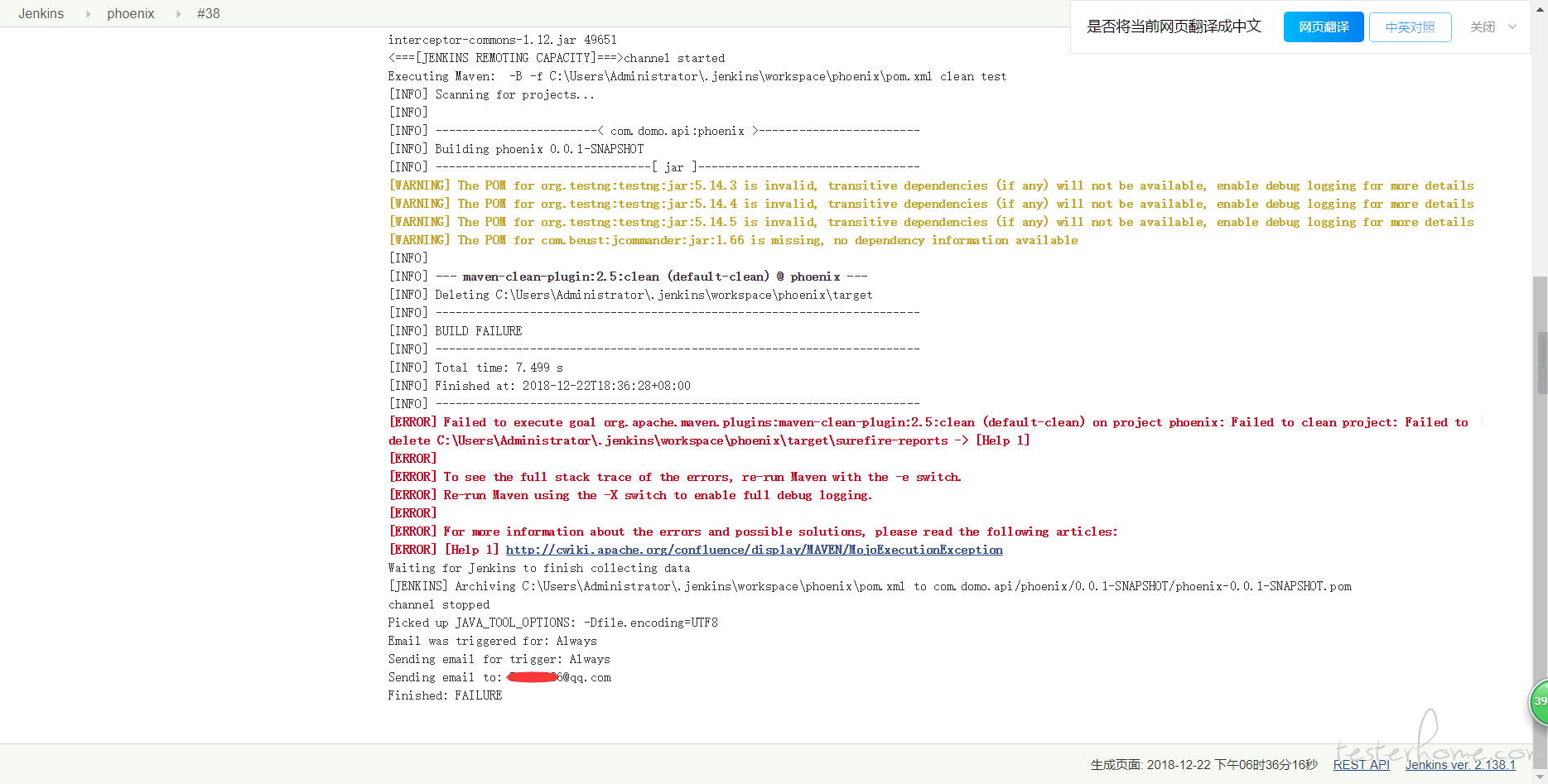Click the green floating 39 badge icon

point(1539,701)
